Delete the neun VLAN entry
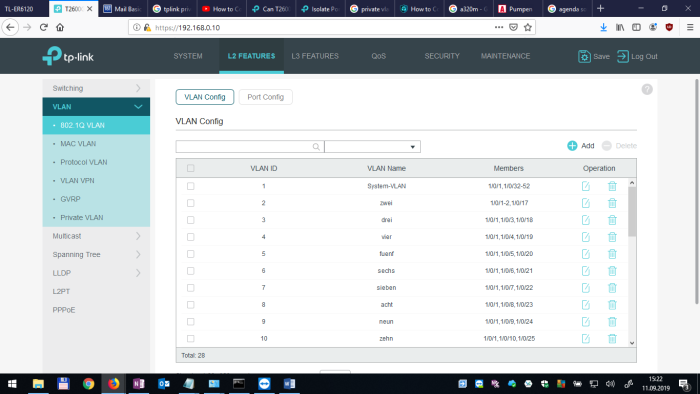Image resolution: width=700 pixels, height=394 pixels. click(x=612, y=322)
